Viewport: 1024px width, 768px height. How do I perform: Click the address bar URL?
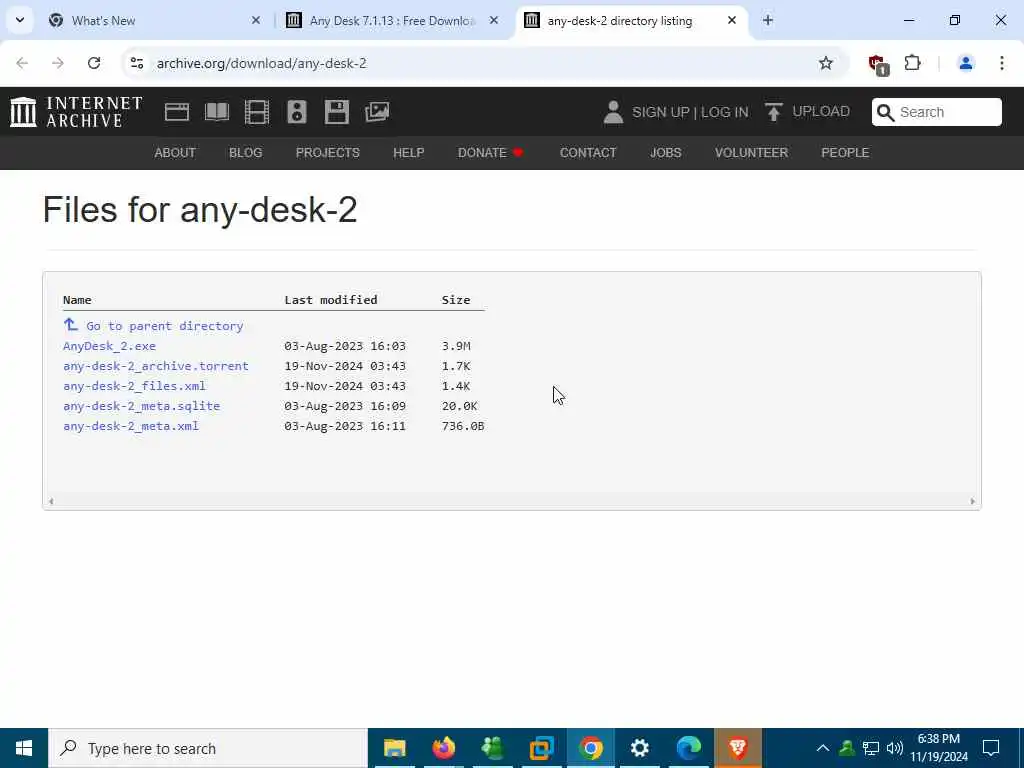click(261, 63)
